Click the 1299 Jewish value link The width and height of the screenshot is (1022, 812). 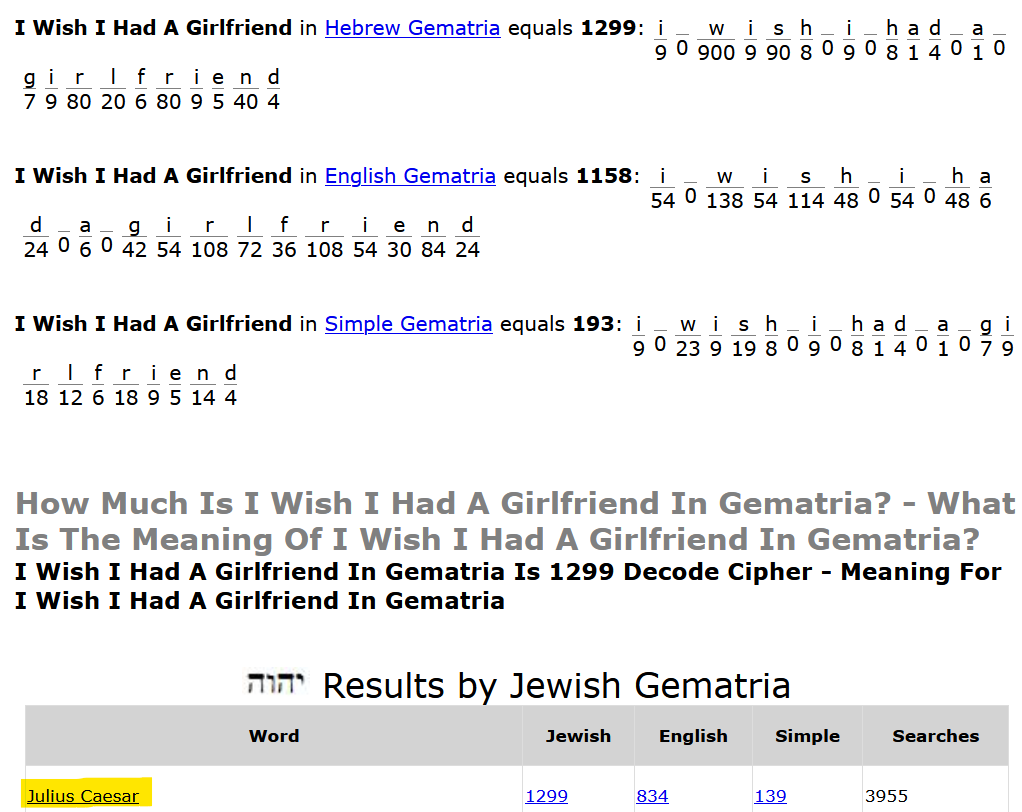pyautogui.click(x=546, y=796)
